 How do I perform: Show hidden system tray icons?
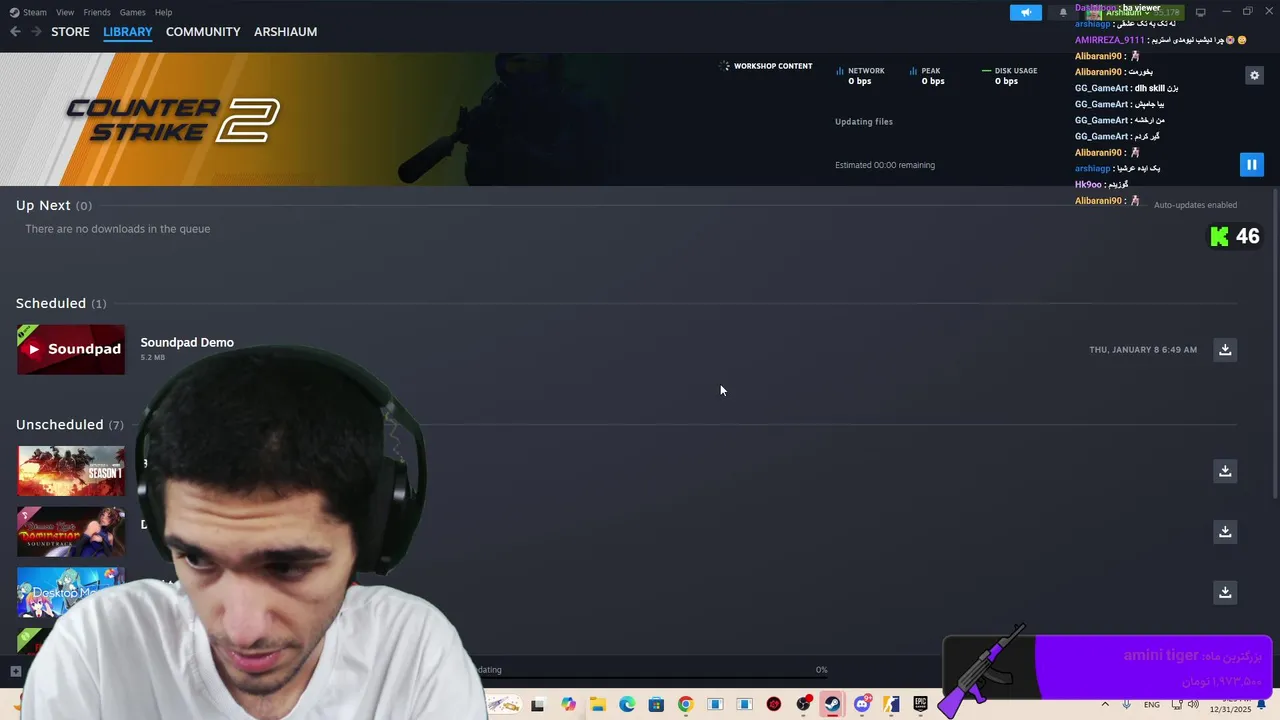[x=1105, y=705]
